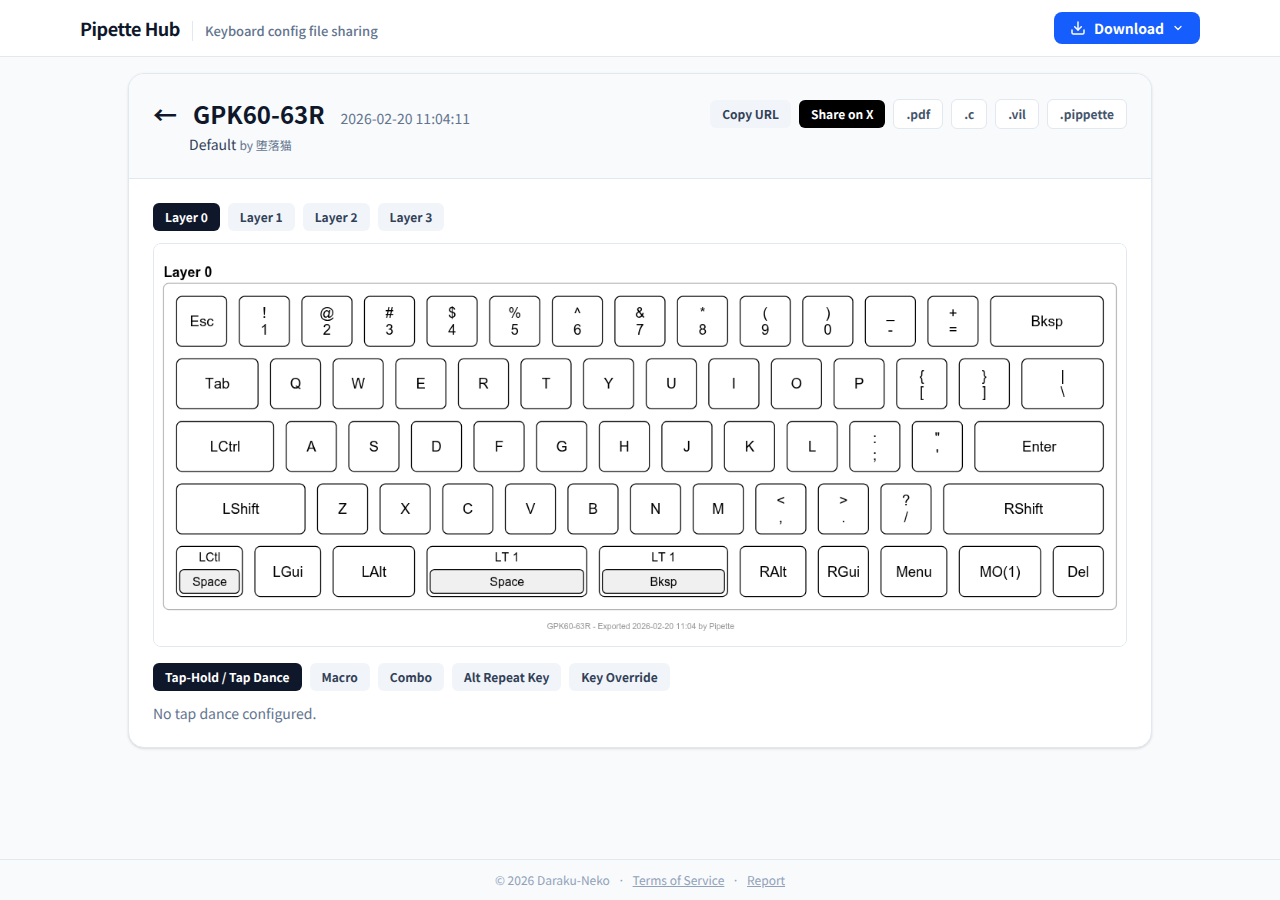Export the layout as .pdf
1280x900 pixels.
pos(917,114)
